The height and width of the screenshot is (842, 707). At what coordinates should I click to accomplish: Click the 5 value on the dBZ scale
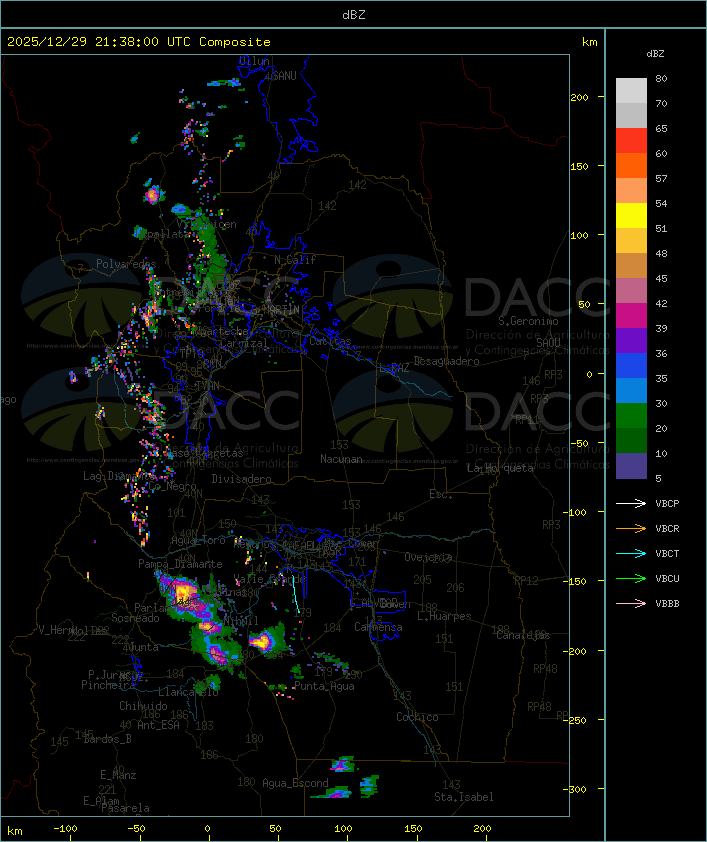pyautogui.click(x=658, y=478)
